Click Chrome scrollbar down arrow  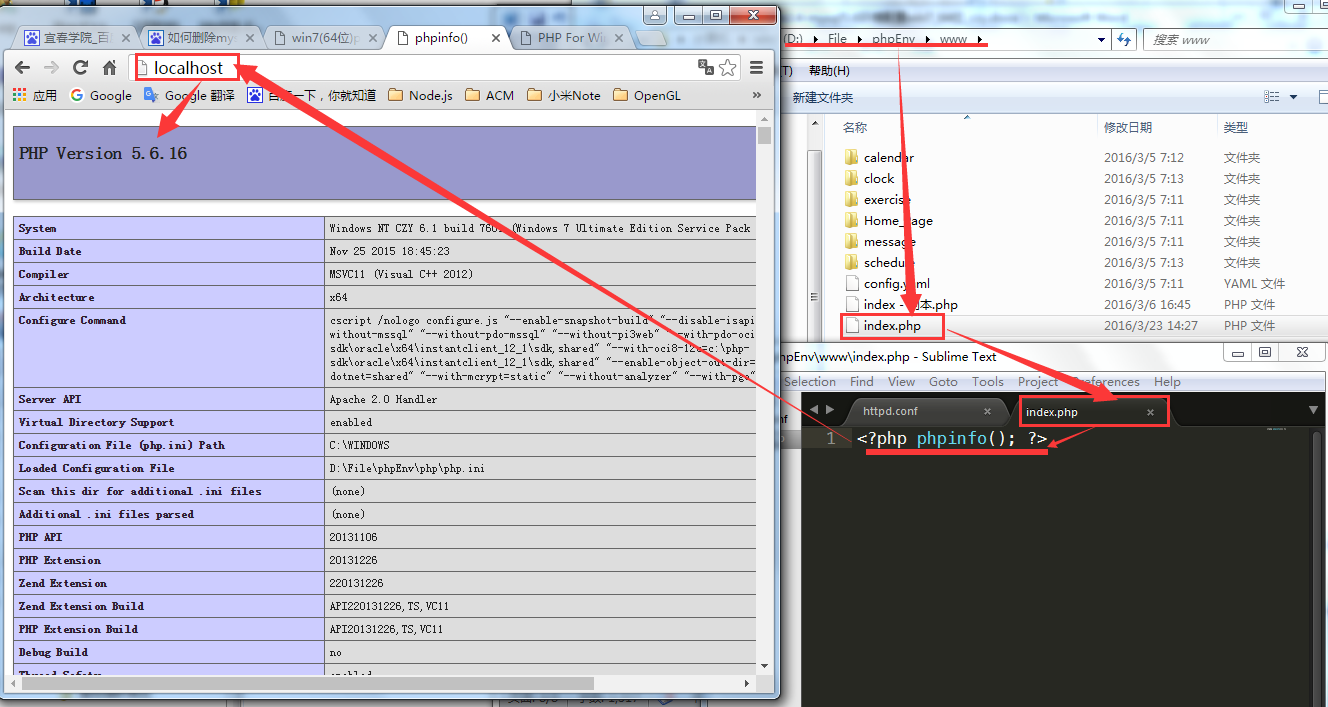click(764, 666)
